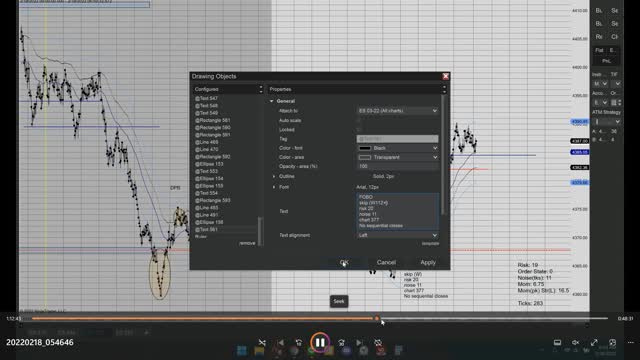Expand the Outline property group

[x=274, y=176]
